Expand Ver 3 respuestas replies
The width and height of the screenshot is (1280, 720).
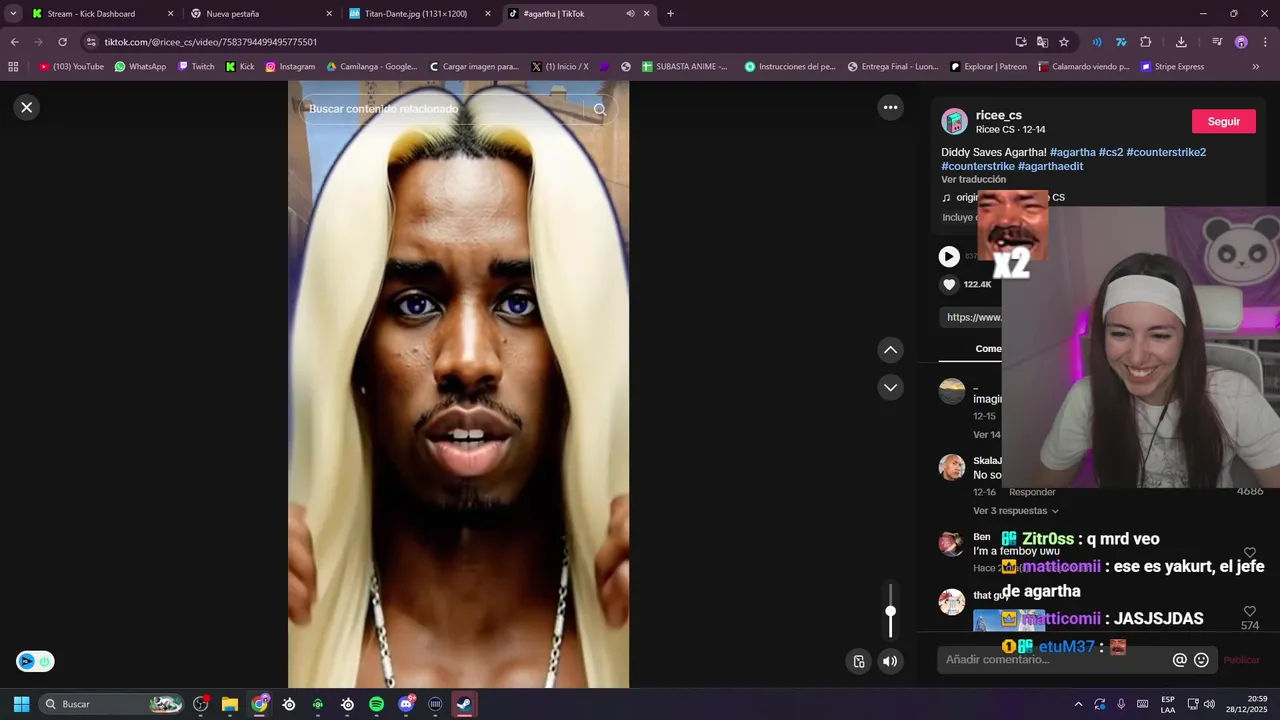(x=1015, y=511)
